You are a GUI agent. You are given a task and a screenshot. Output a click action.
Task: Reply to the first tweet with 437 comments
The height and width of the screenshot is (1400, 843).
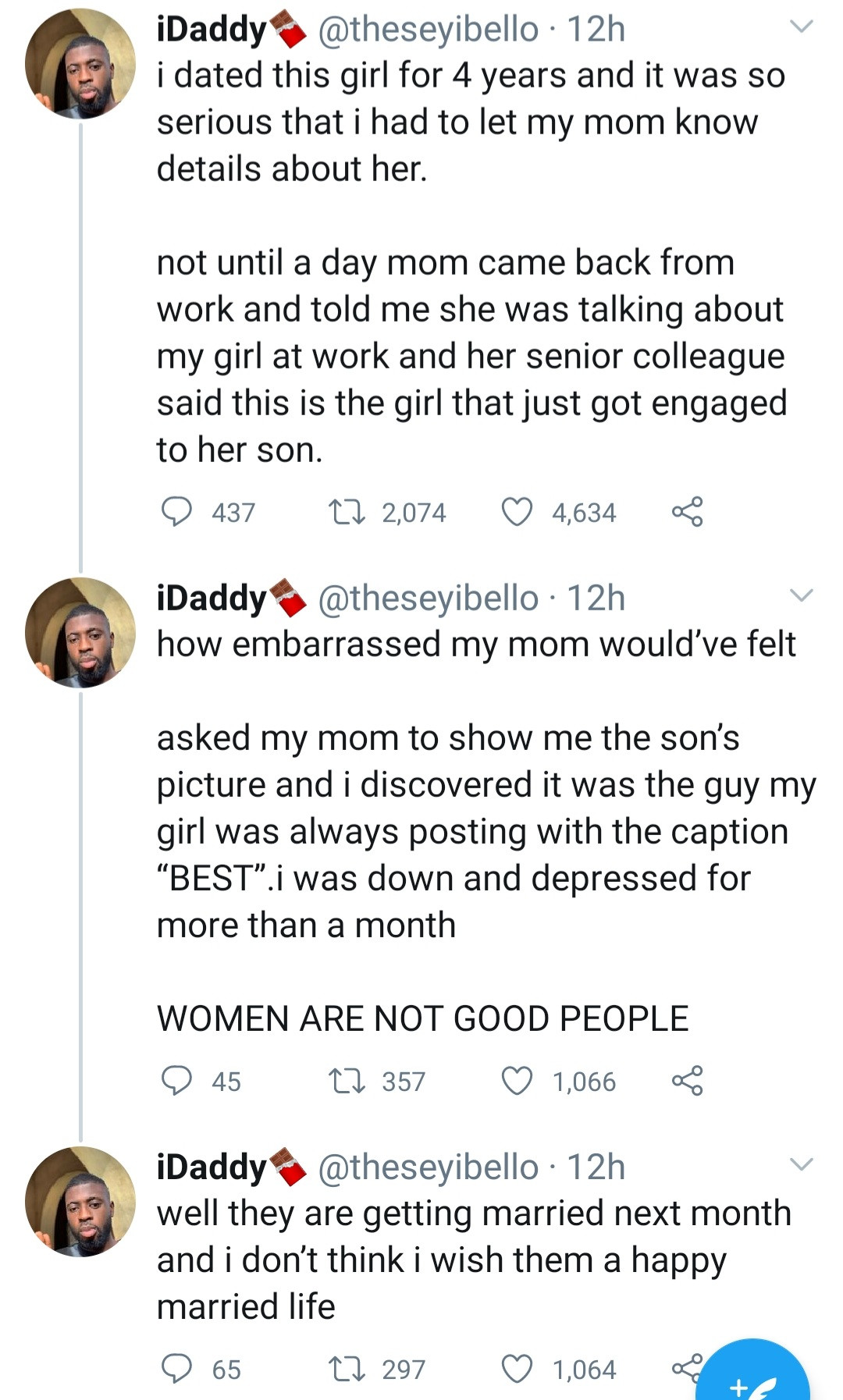click(177, 512)
